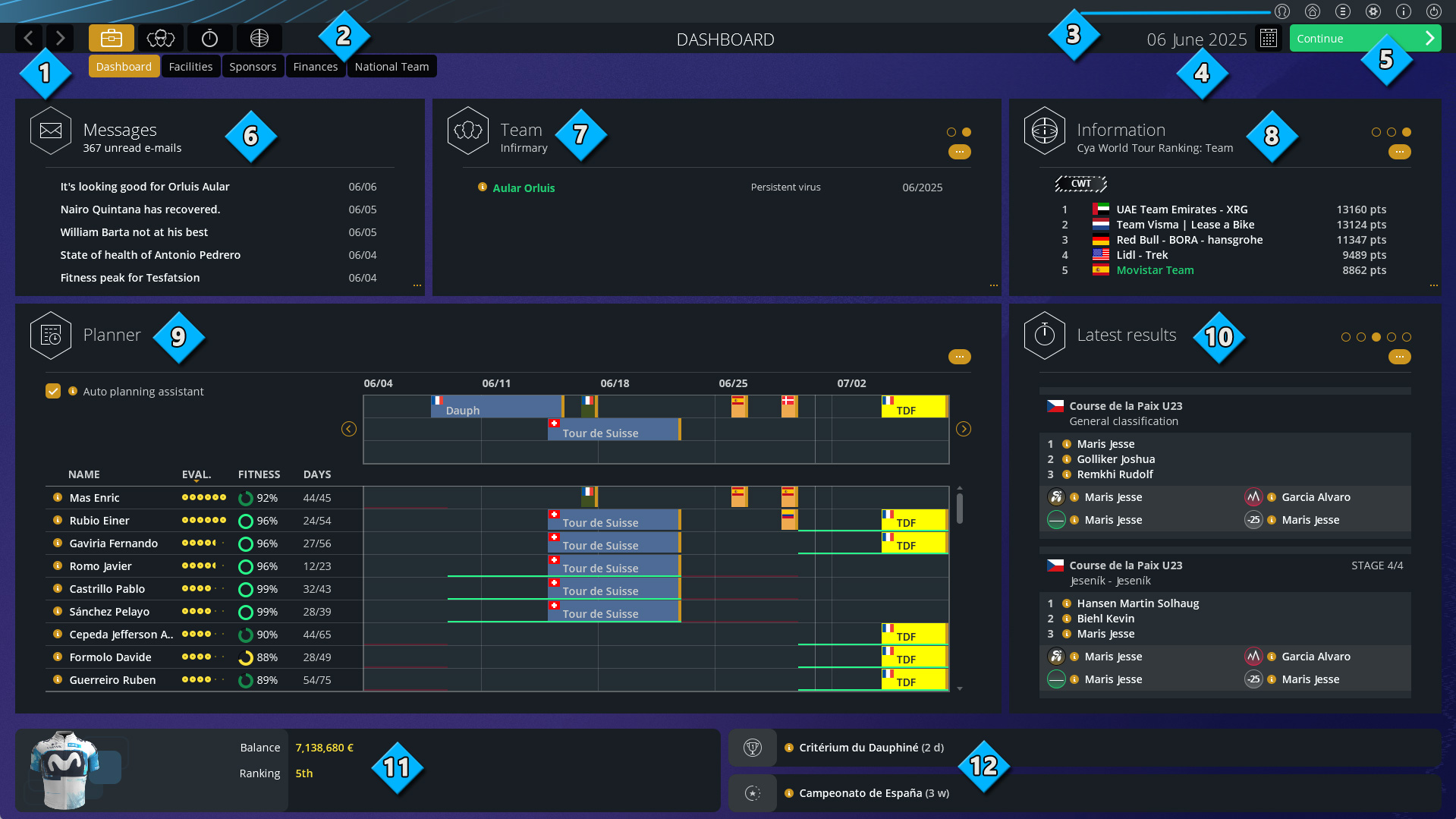
Task: Expand Latest results options ellipsis button
Action: 1400,357
